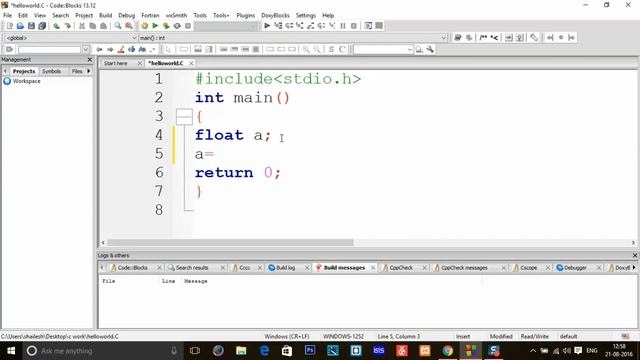Start debugger with black arrow icon

tap(267, 26)
